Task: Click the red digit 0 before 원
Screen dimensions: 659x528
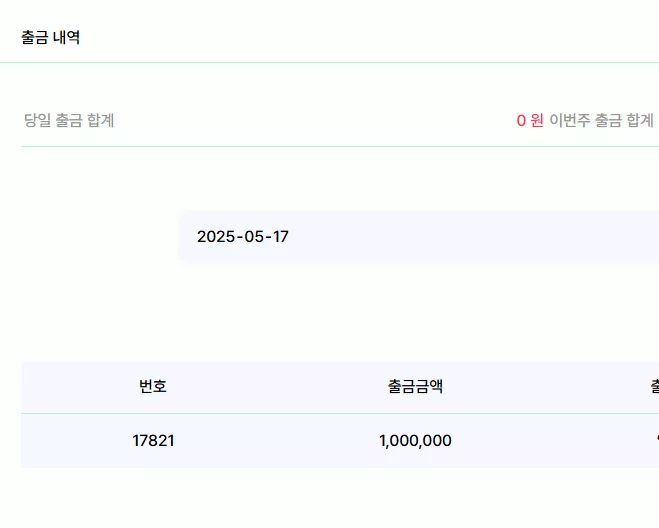Action: tap(521, 121)
